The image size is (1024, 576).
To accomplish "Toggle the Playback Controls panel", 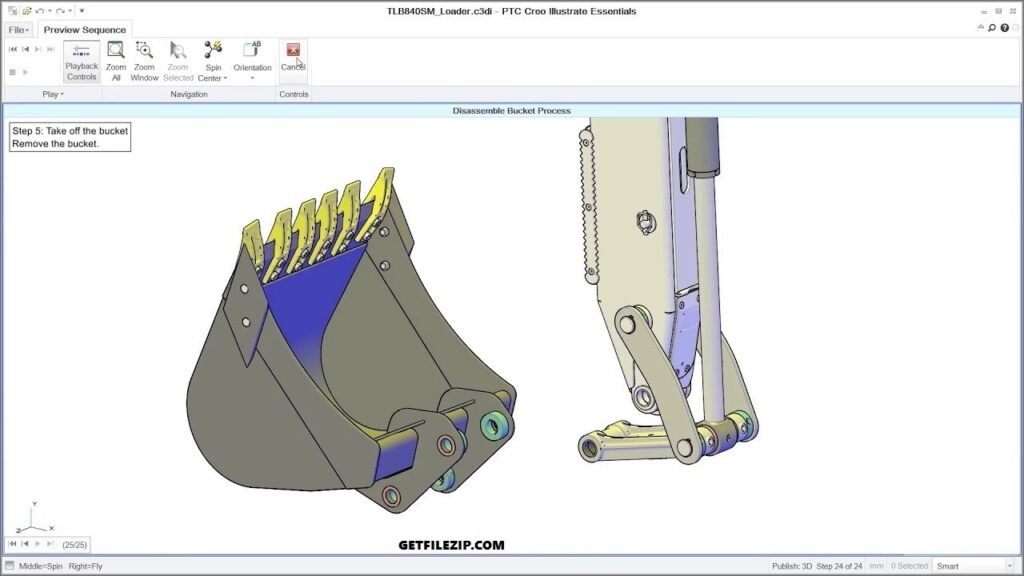I will tap(80, 62).
